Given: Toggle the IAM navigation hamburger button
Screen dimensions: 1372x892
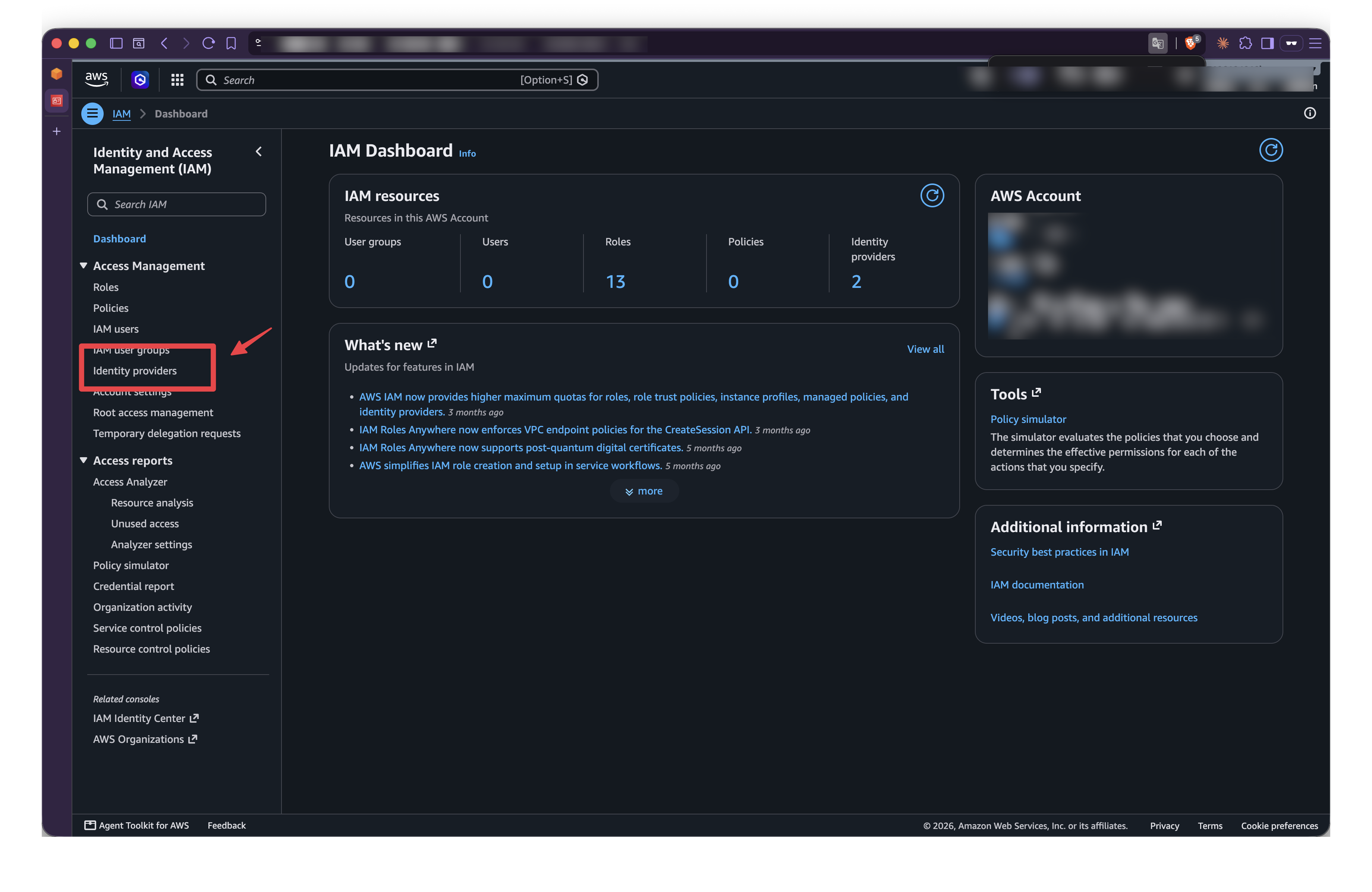Looking at the screenshot, I should 92,114.
